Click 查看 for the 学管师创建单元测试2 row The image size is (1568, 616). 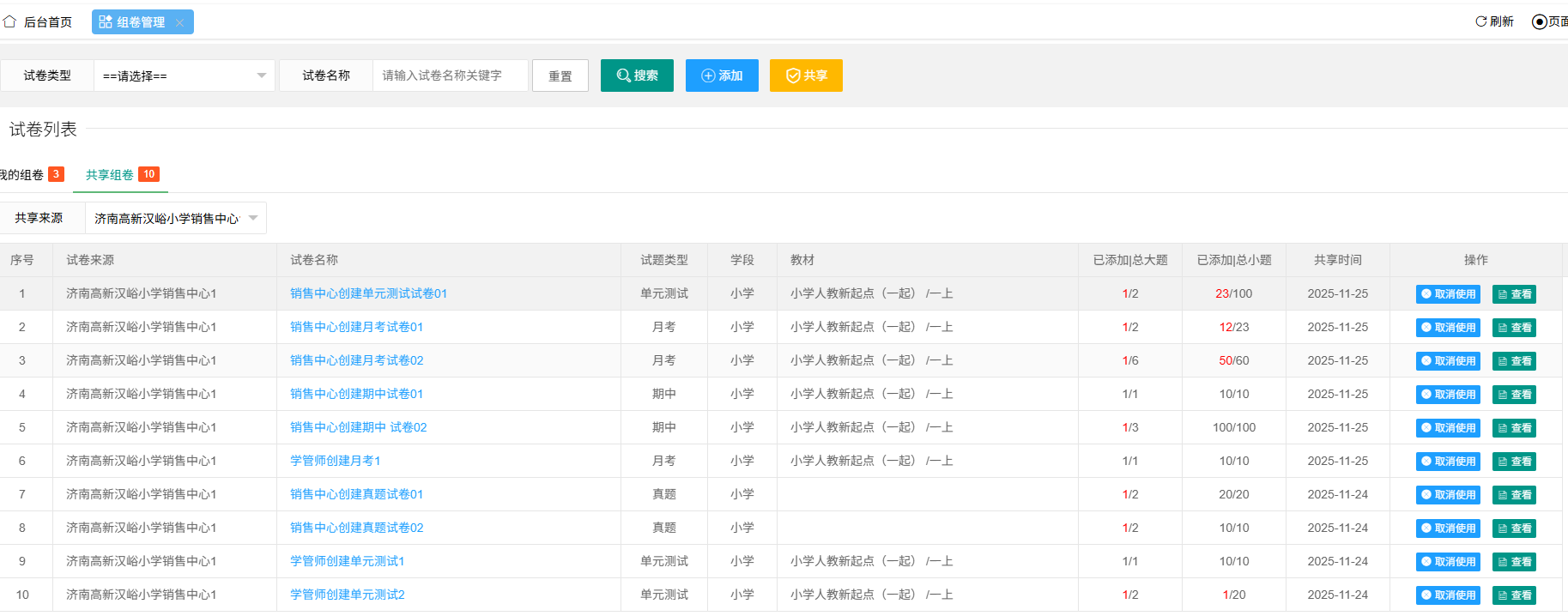click(1514, 595)
